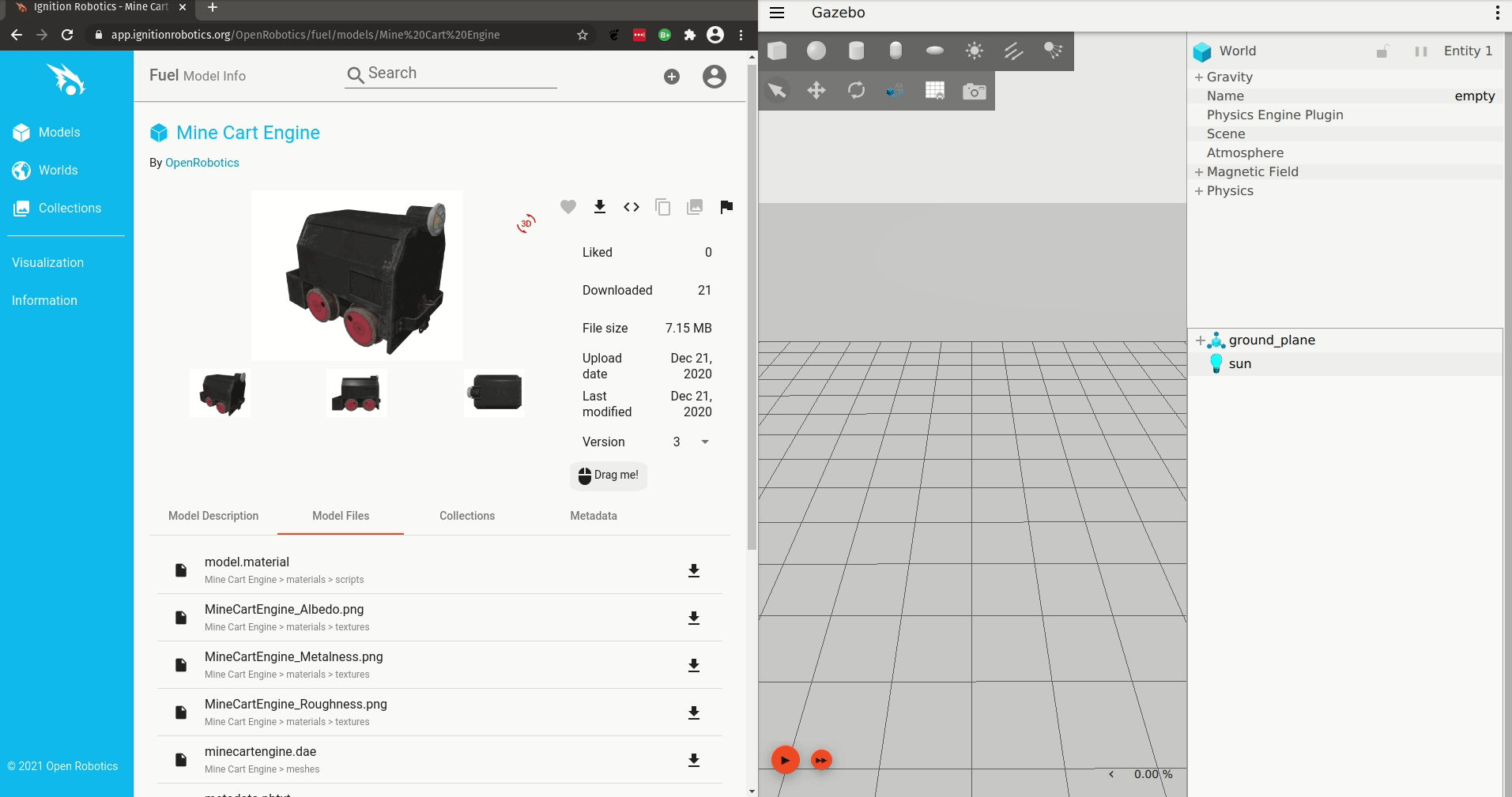
Task: Insert a sphere shape in Gazebo
Action: click(x=816, y=51)
